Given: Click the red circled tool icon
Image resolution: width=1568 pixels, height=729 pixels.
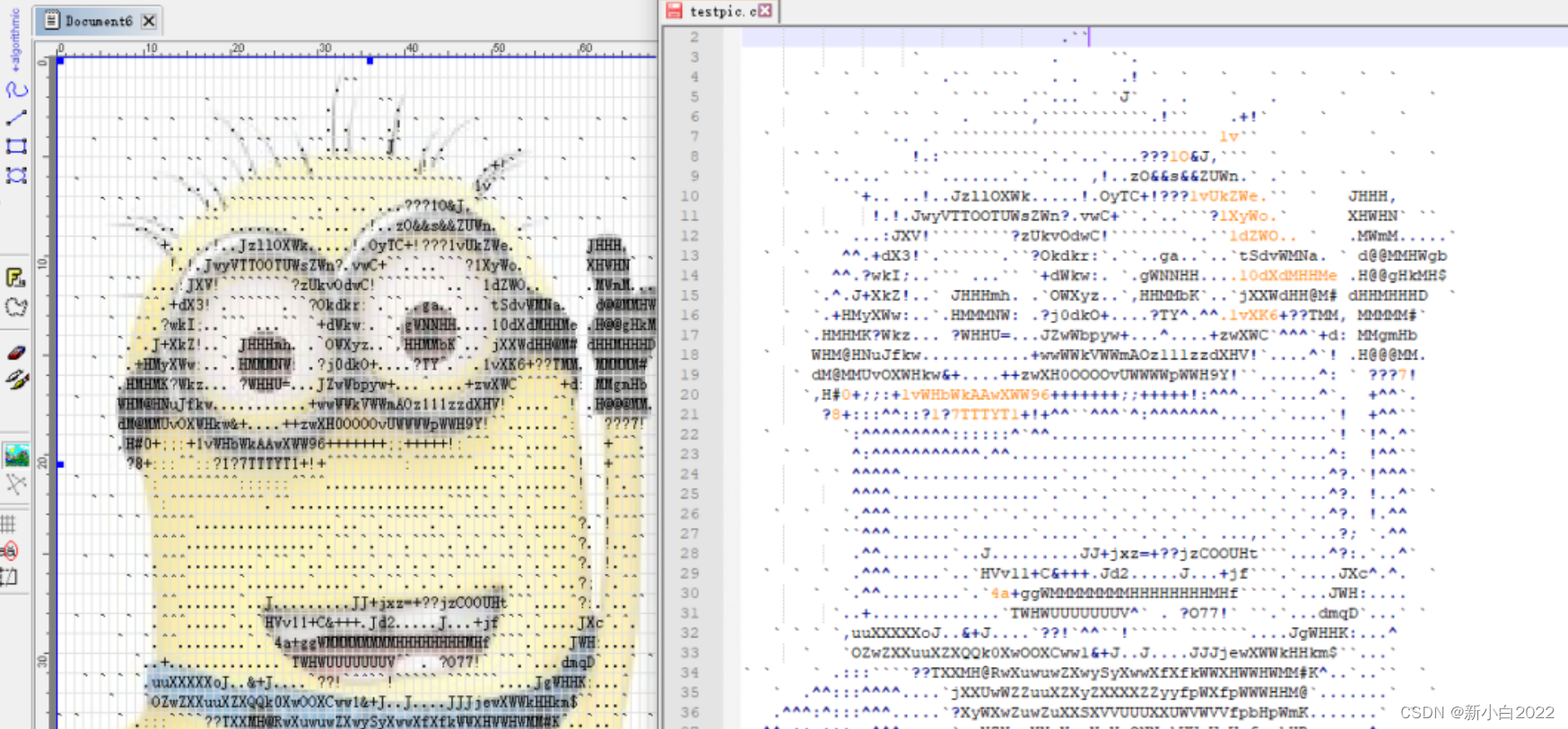Looking at the screenshot, I should click(10, 551).
